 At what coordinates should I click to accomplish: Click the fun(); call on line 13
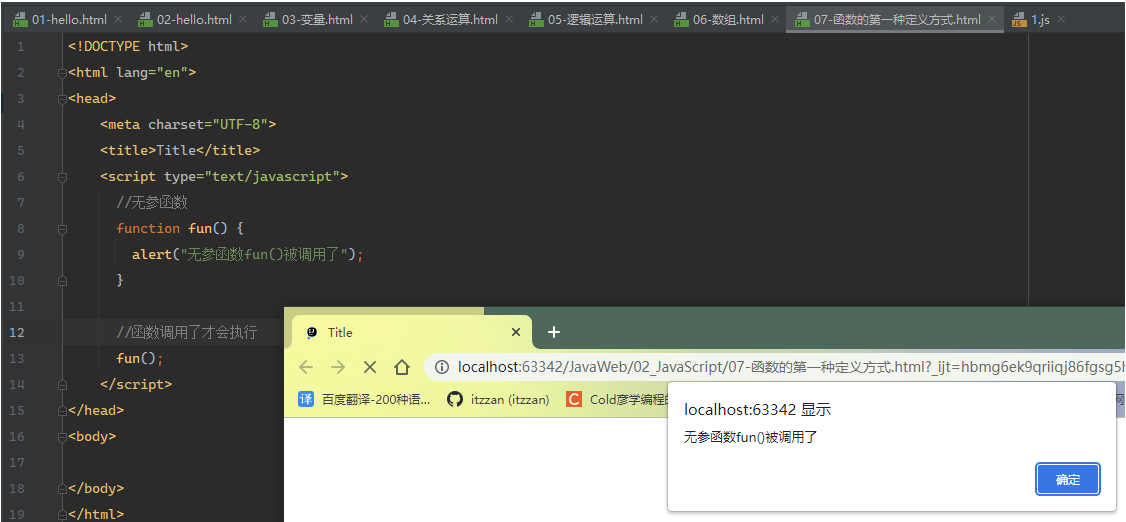140,358
